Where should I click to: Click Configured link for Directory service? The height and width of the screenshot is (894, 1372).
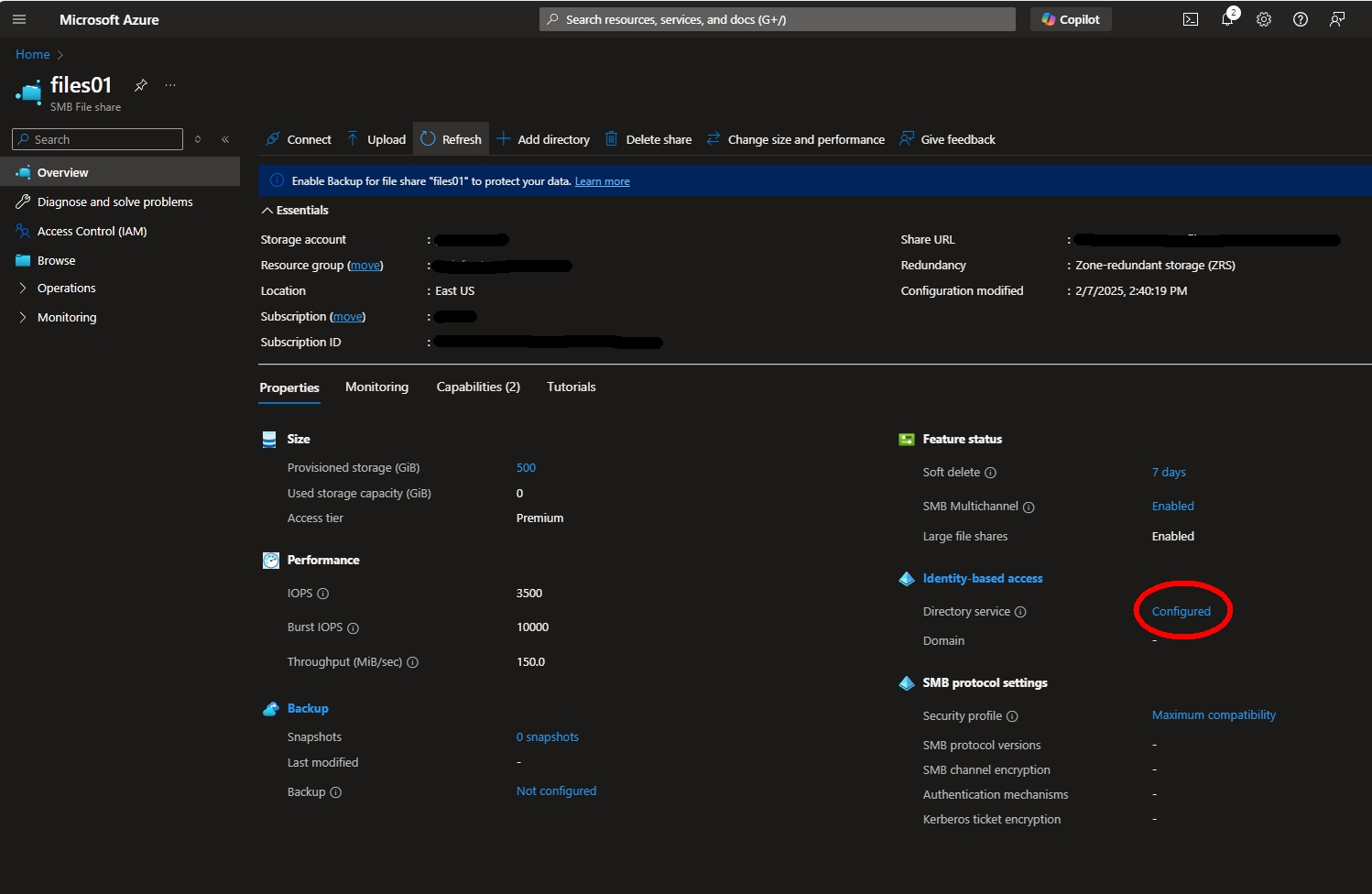[x=1181, y=612]
